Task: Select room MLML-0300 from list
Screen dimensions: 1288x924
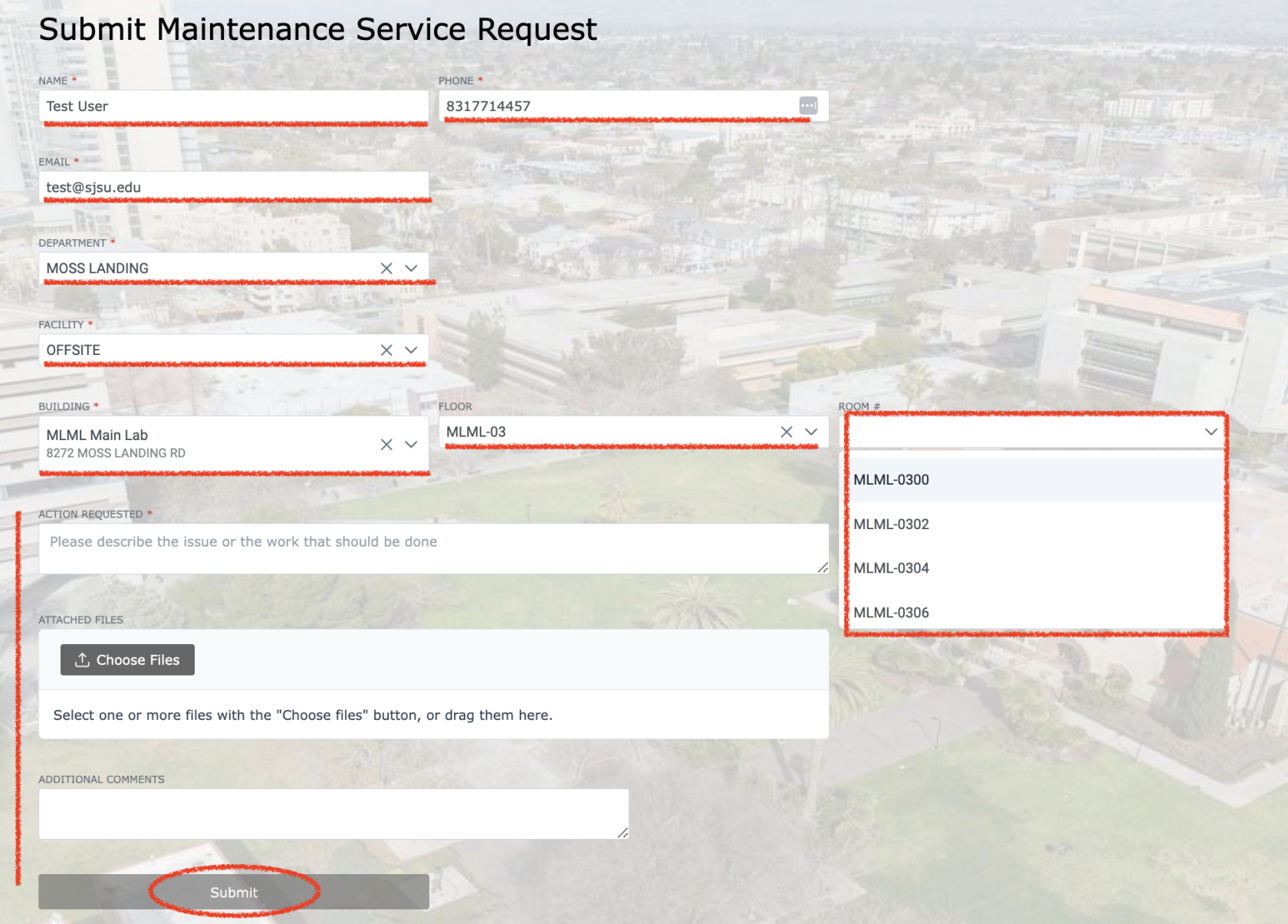Action: (x=892, y=480)
